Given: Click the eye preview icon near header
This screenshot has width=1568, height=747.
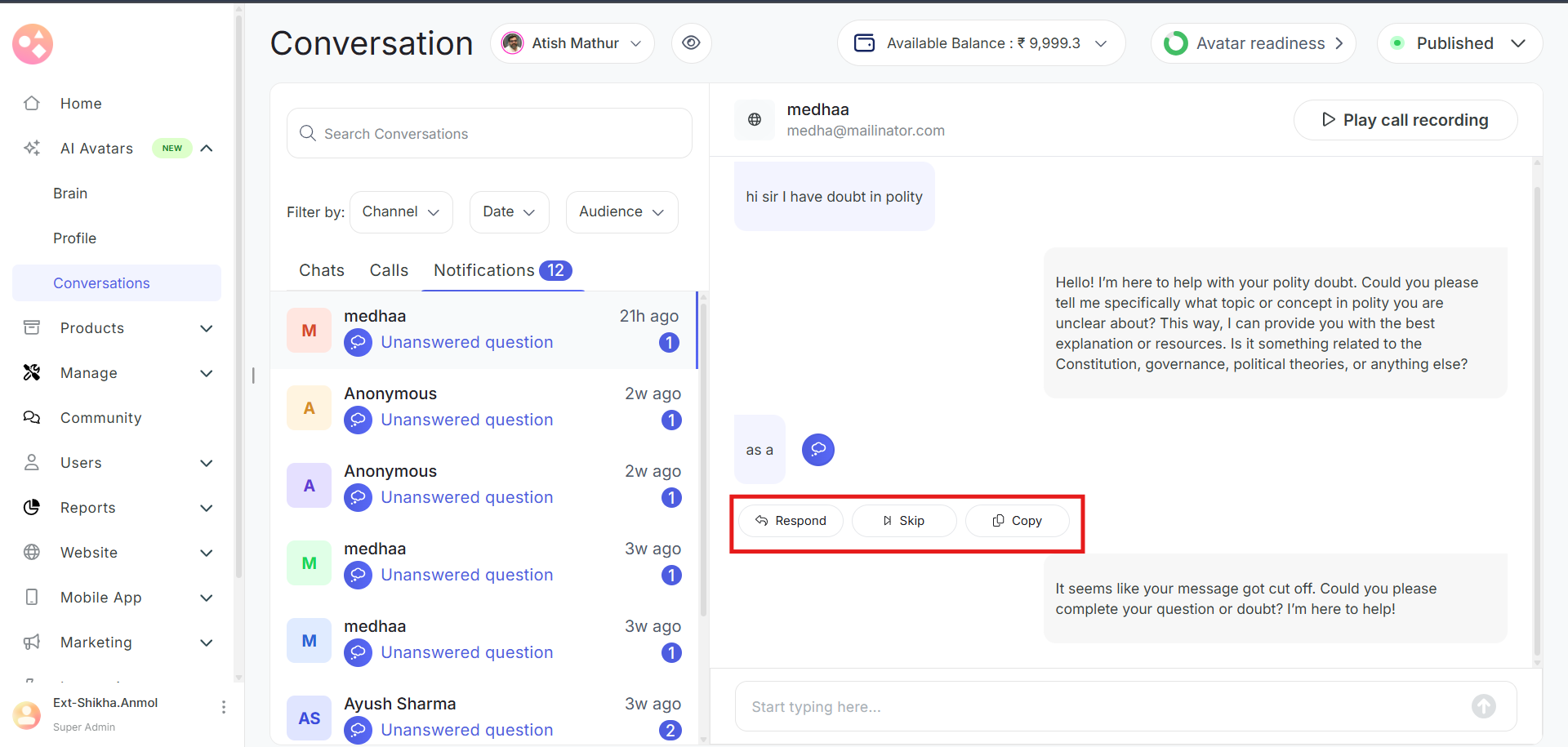Looking at the screenshot, I should tap(691, 43).
